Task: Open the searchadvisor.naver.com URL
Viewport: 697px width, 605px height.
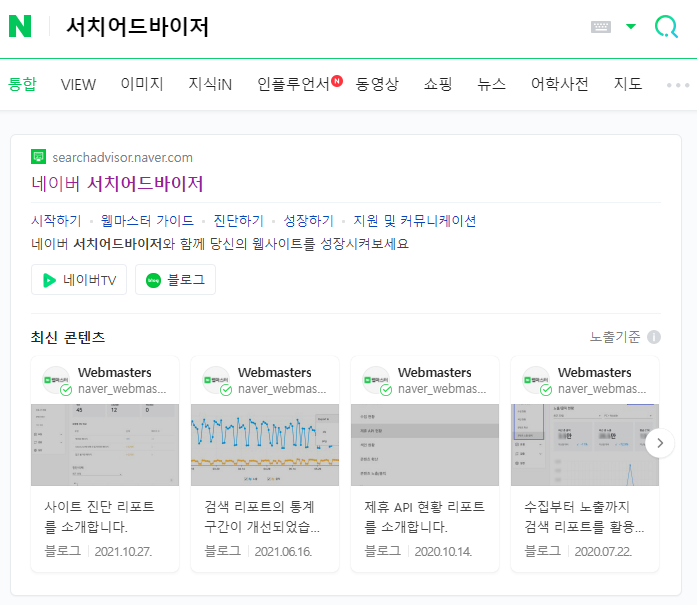Action: click(x=122, y=157)
